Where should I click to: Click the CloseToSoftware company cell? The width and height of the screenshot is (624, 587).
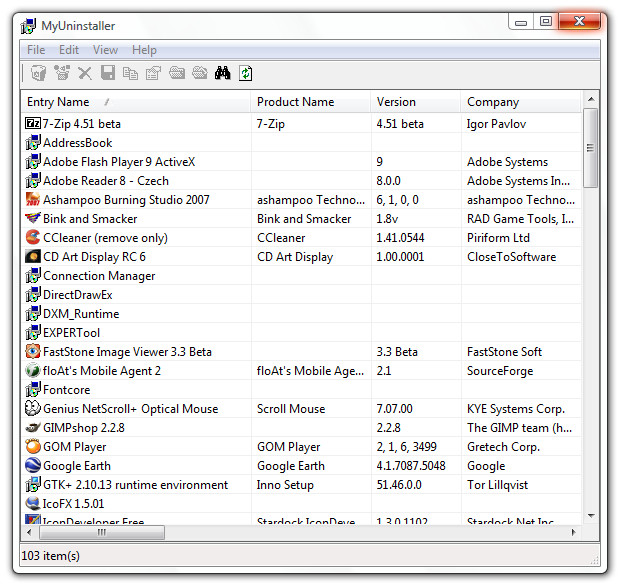(x=511, y=257)
